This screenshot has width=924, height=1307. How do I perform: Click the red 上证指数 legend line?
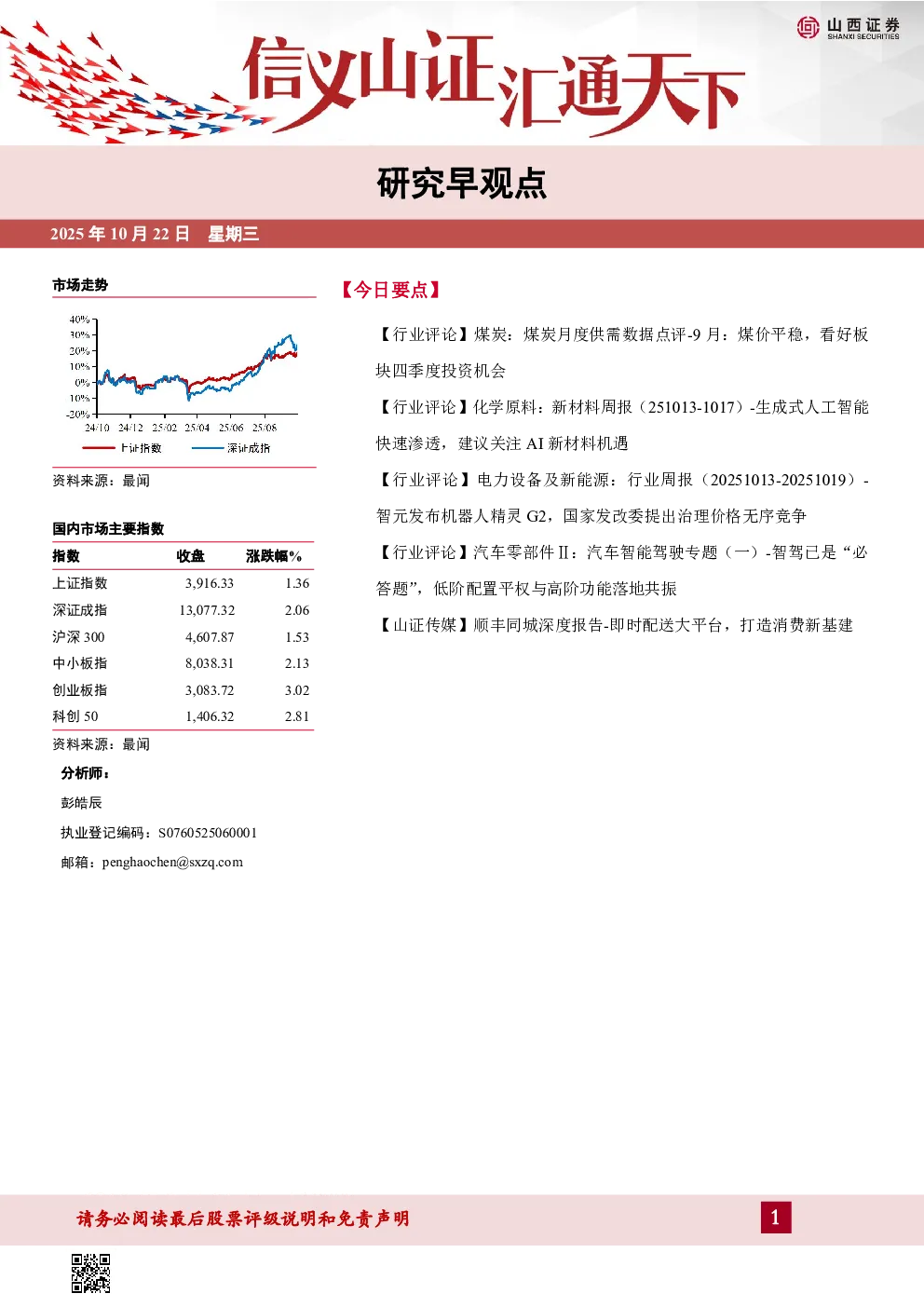click(98, 448)
